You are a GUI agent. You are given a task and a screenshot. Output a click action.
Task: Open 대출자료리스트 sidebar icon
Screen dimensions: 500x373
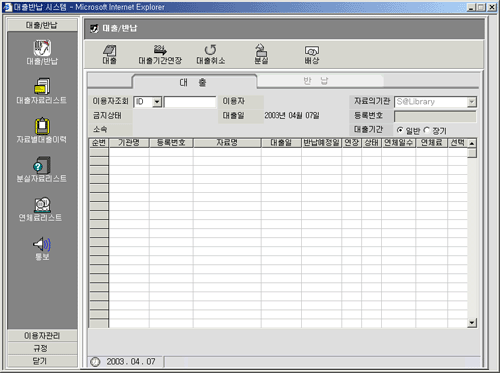[x=42, y=87]
